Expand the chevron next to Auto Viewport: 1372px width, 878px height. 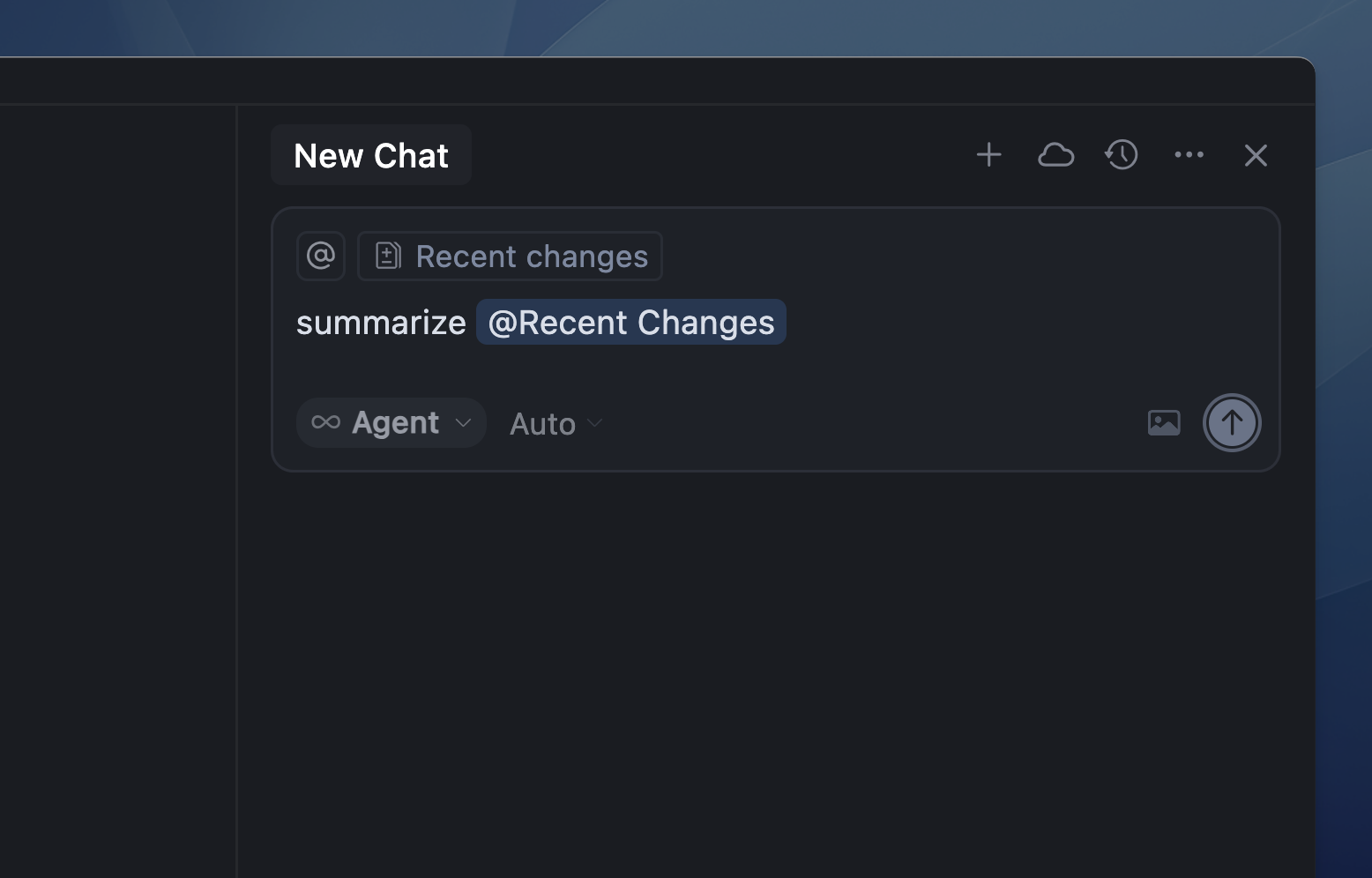(595, 423)
